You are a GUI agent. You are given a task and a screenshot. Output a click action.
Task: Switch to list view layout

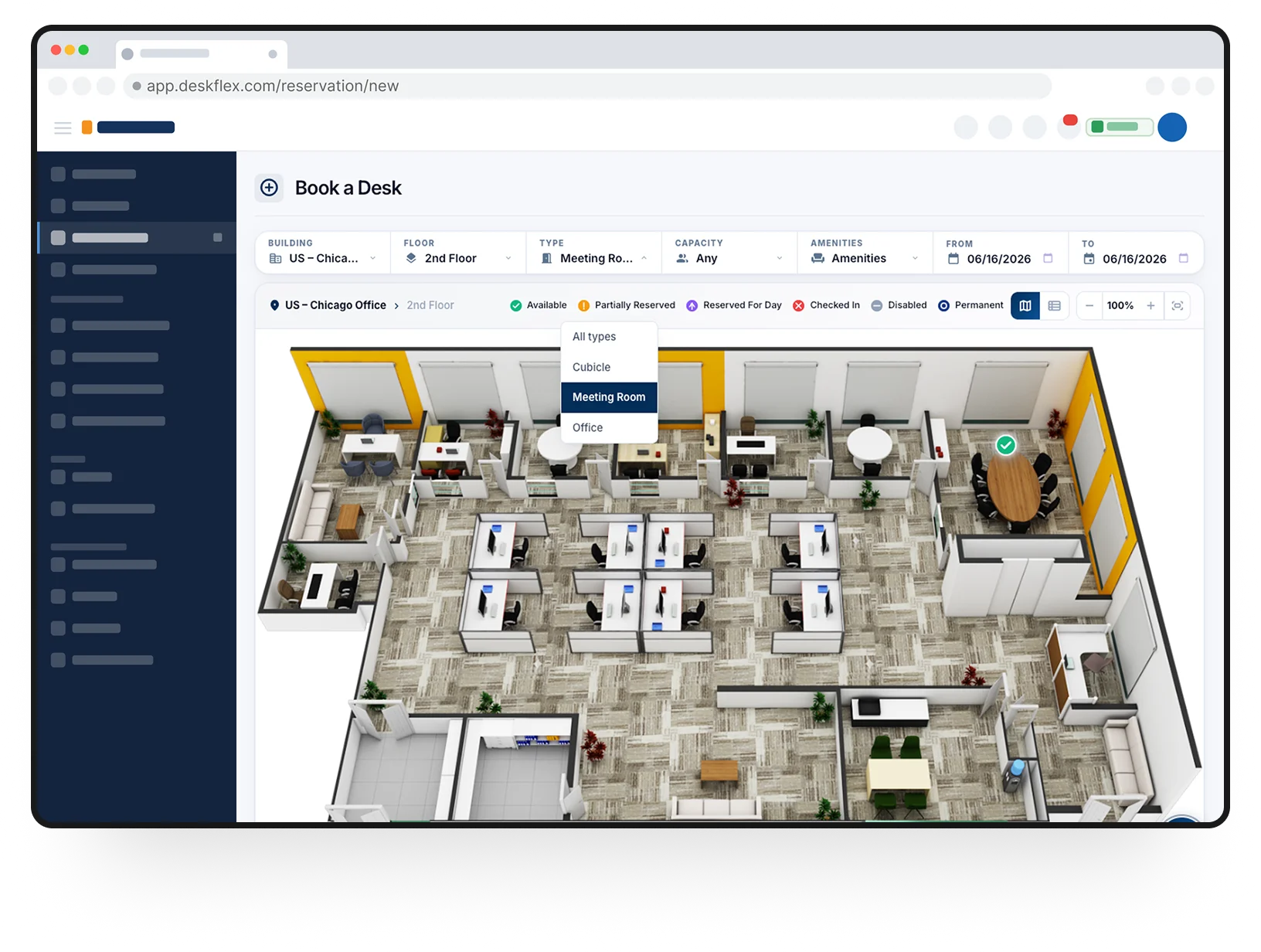[x=1054, y=306]
